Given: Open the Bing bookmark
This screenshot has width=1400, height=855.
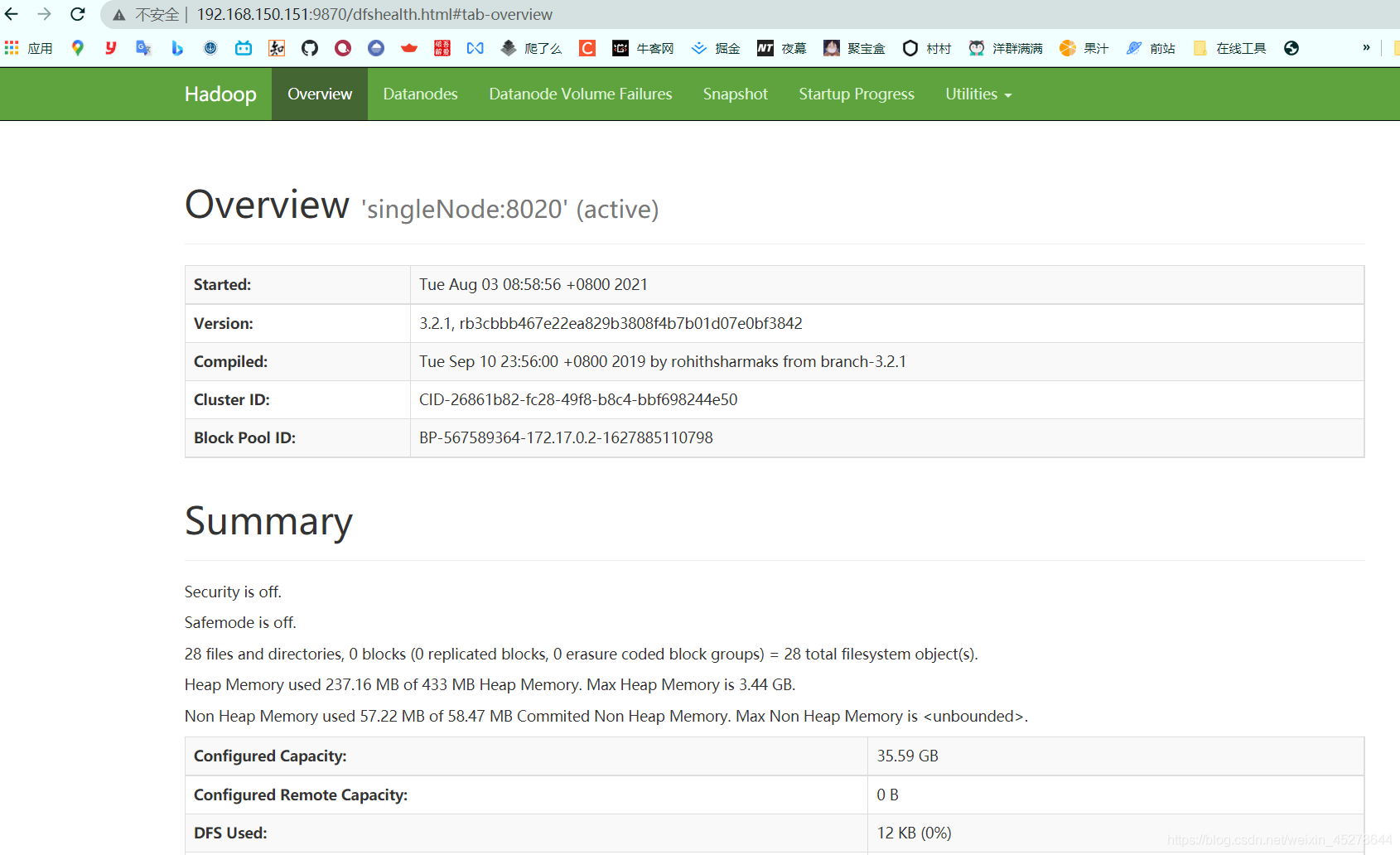Looking at the screenshot, I should pyautogui.click(x=177, y=48).
